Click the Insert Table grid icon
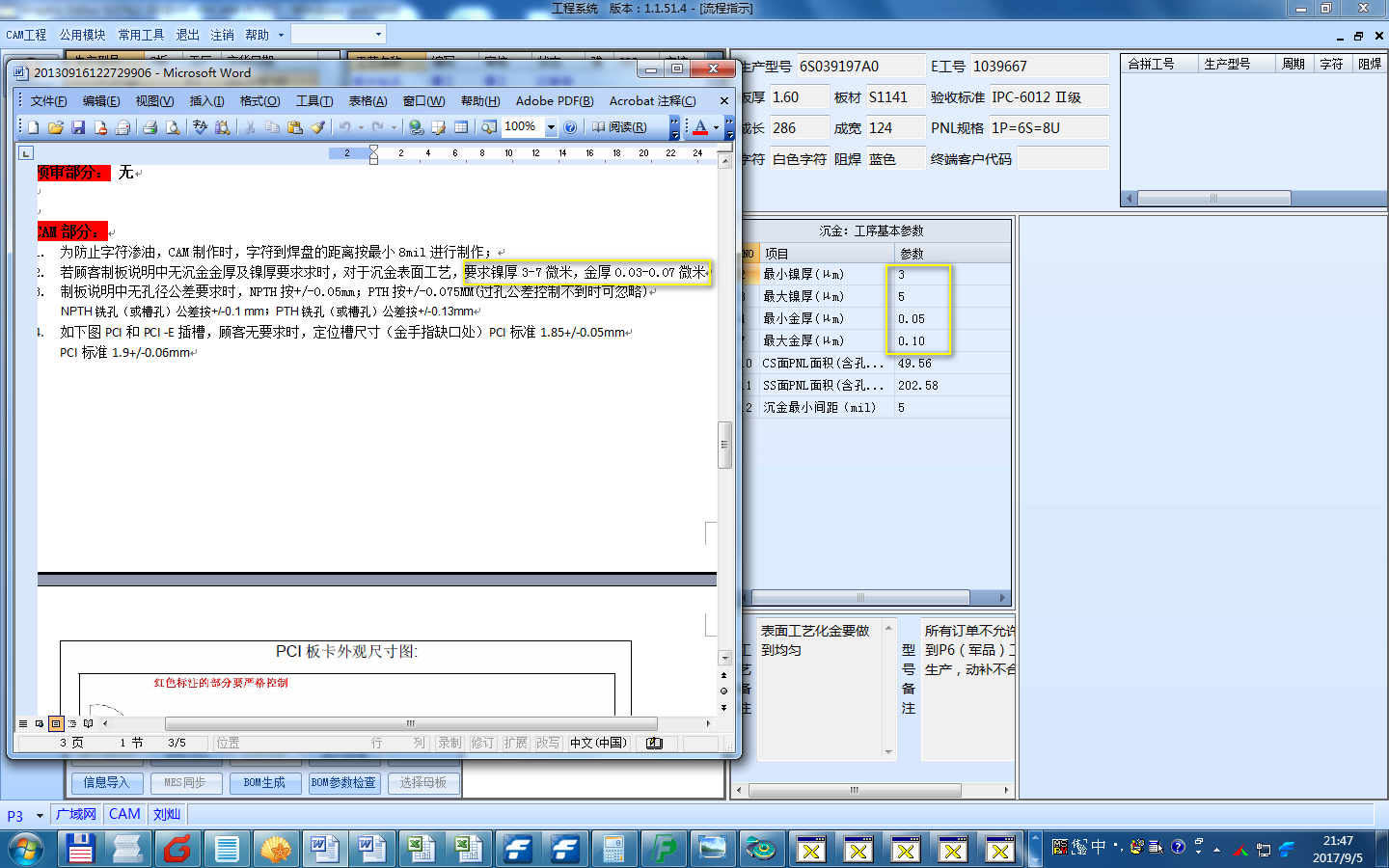The width and height of the screenshot is (1389, 868). click(461, 127)
